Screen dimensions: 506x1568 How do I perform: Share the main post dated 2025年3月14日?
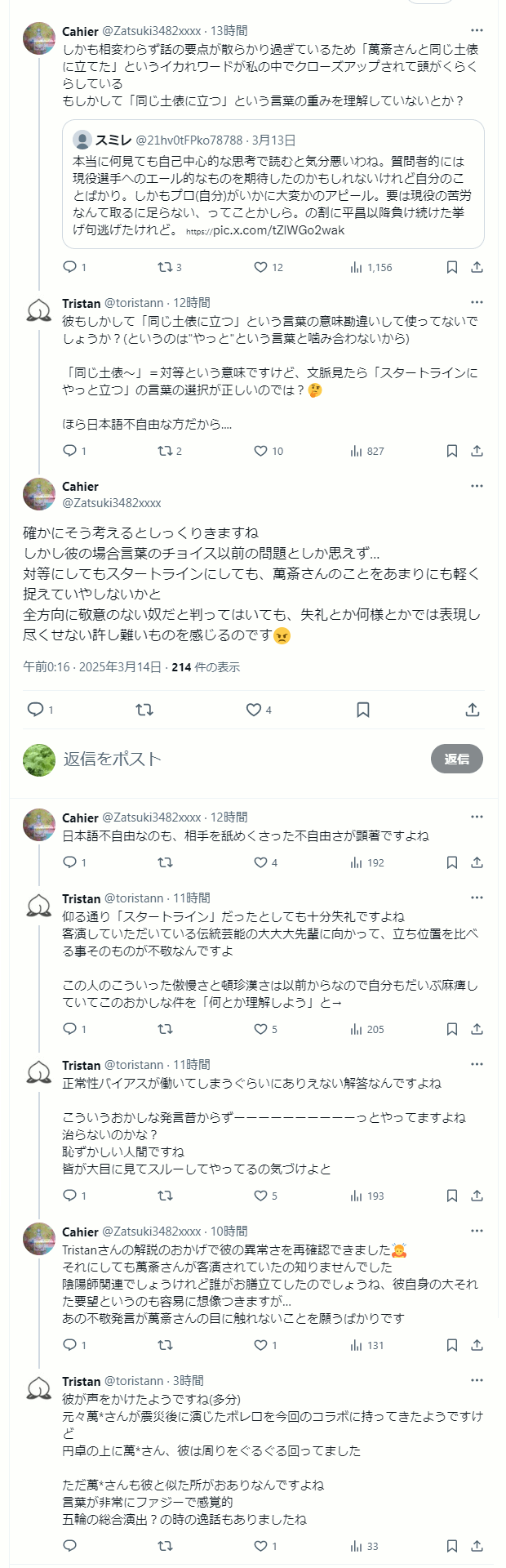pyautogui.click(x=473, y=710)
